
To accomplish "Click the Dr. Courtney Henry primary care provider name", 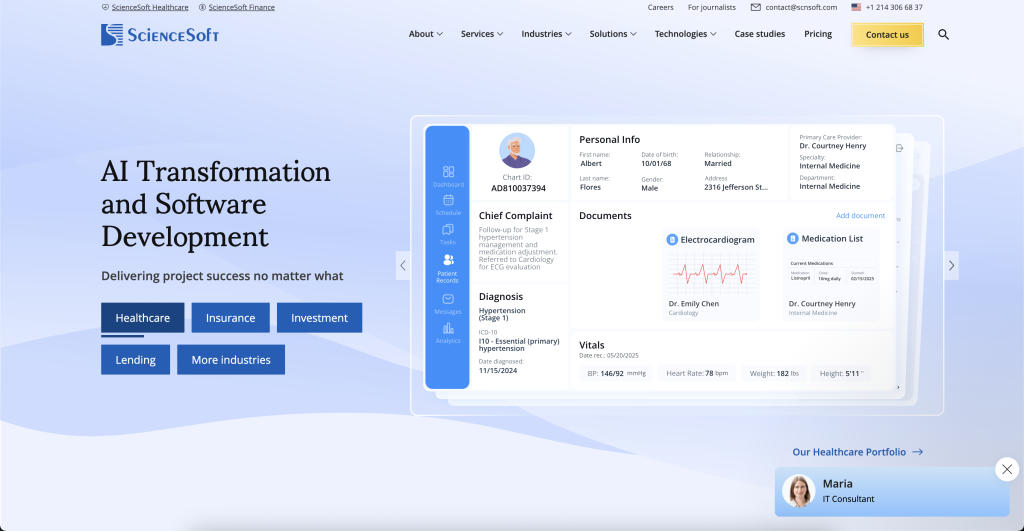I will click(x=833, y=146).
